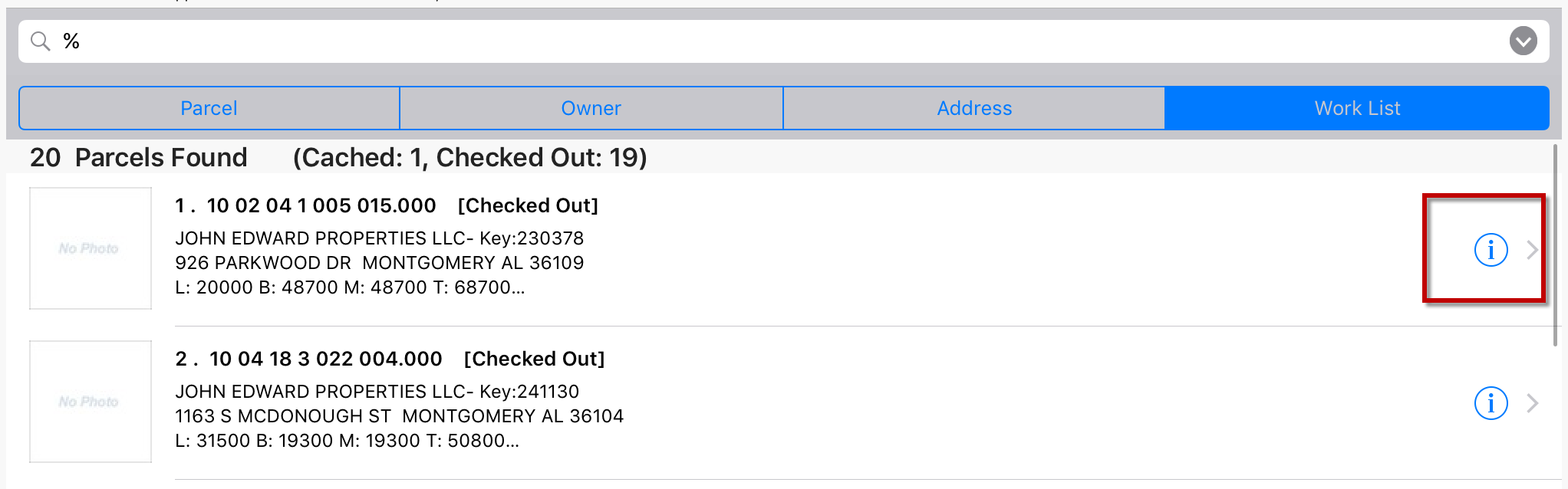Viewport: 1568px width, 489px height.
Task: Open second parcel details via its chevron
Action: coord(1532,403)
